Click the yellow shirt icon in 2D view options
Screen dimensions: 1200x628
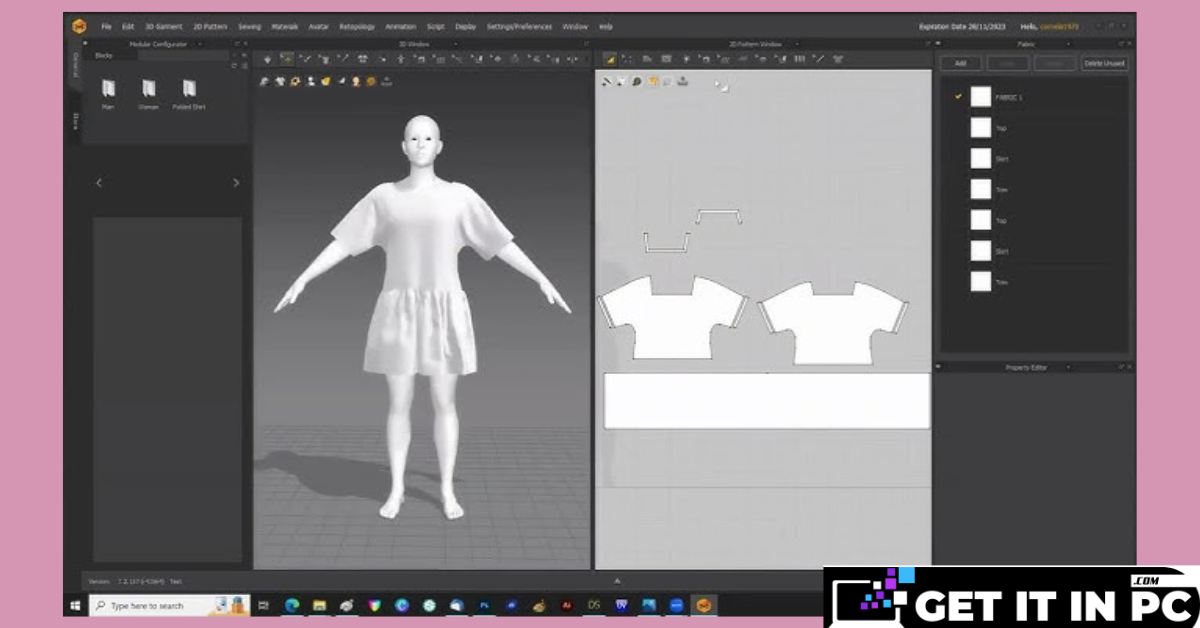point(652,82)
